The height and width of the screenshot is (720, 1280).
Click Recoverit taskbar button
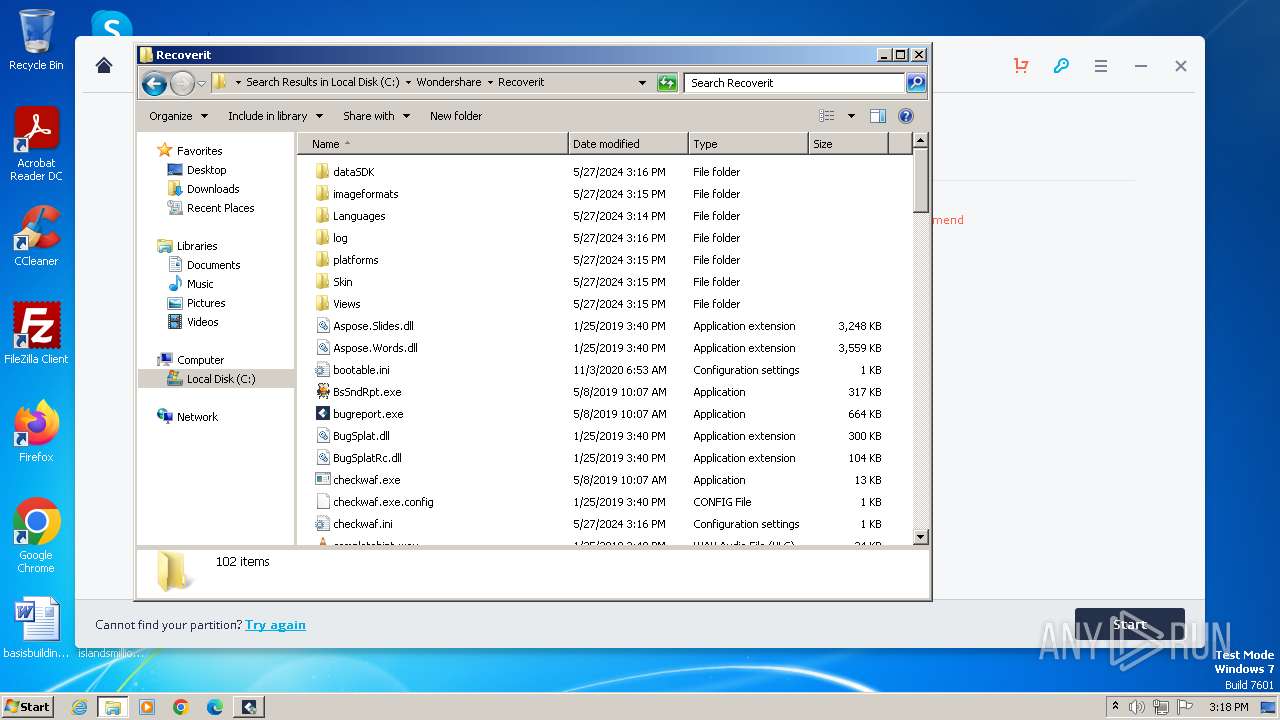click(x=249, y=707)
